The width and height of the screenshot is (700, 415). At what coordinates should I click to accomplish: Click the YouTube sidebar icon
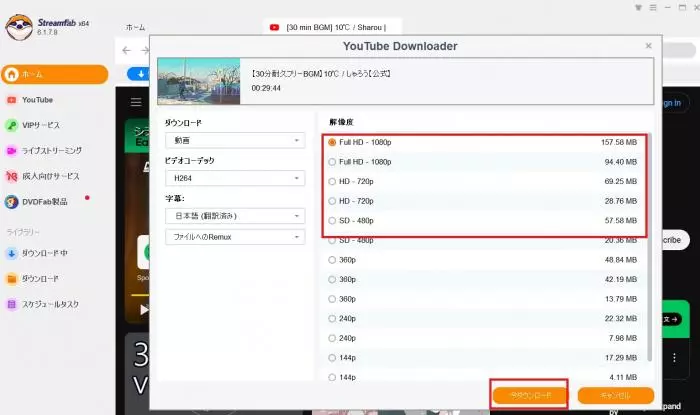(x=12, y=100)
